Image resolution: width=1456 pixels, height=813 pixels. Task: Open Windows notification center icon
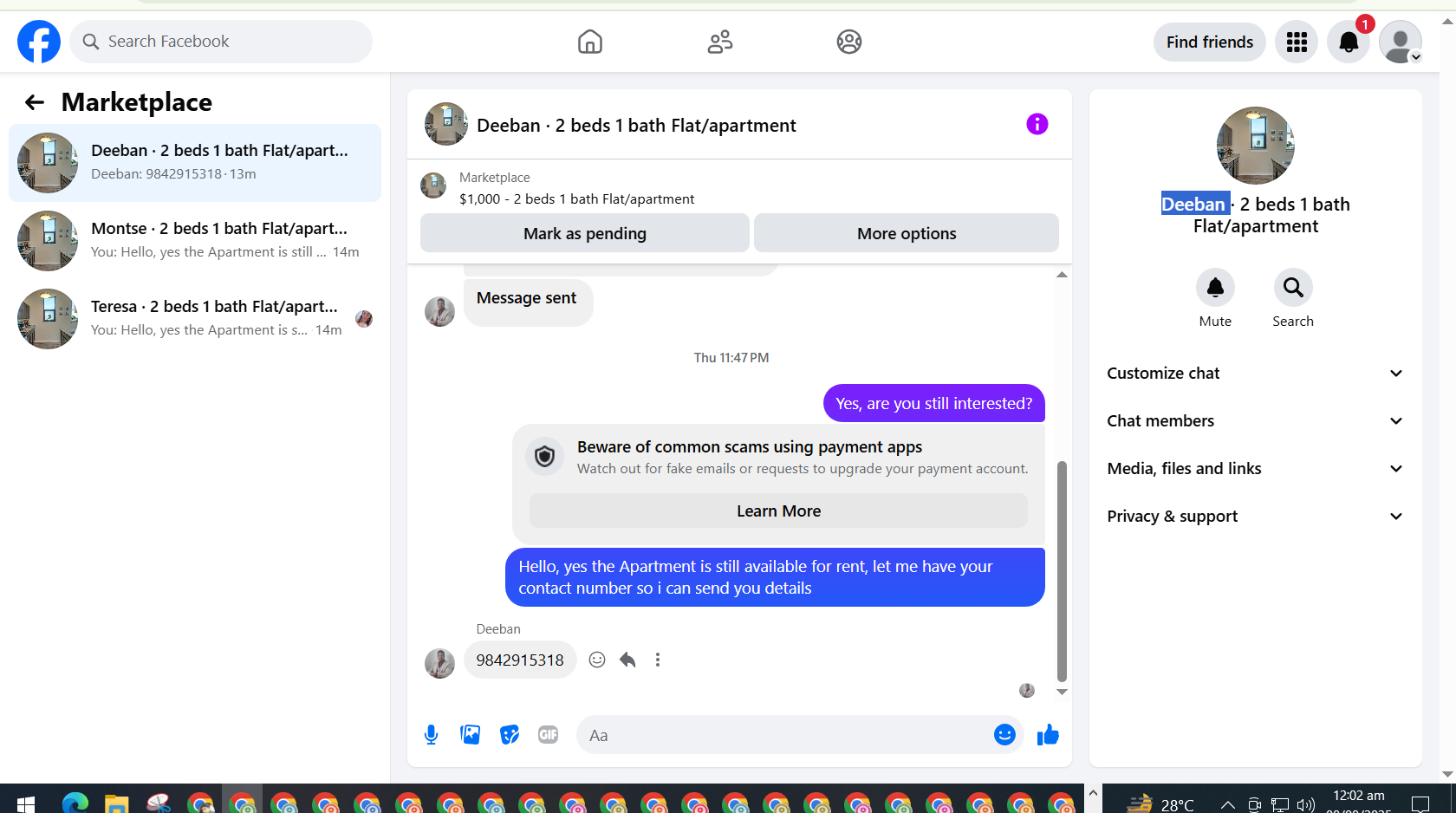coord(1420,804)
